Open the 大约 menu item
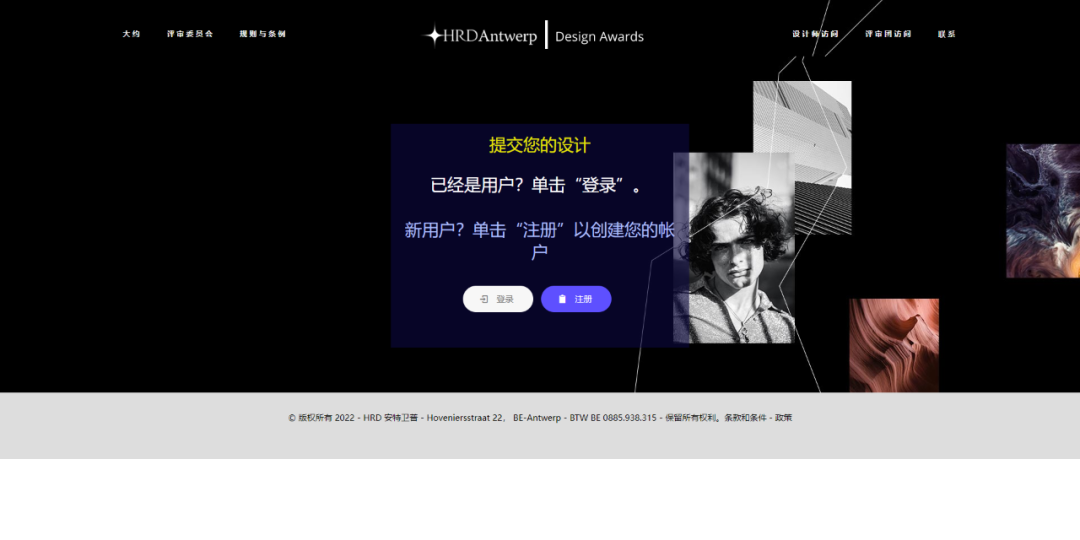Image resolution: width=1080 pixels, height=540 pixels. pos(131,34)
